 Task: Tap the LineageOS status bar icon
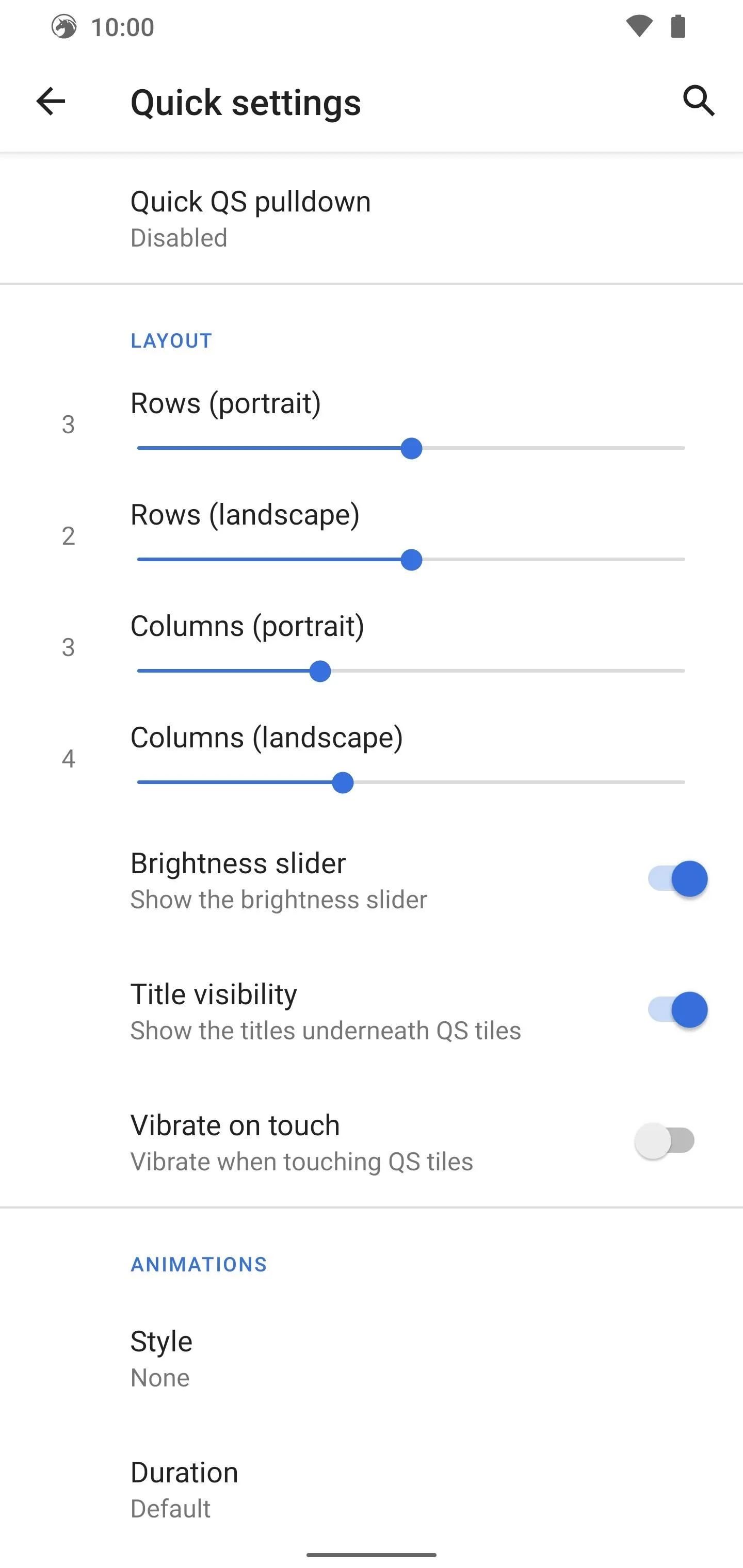point(64,27)
